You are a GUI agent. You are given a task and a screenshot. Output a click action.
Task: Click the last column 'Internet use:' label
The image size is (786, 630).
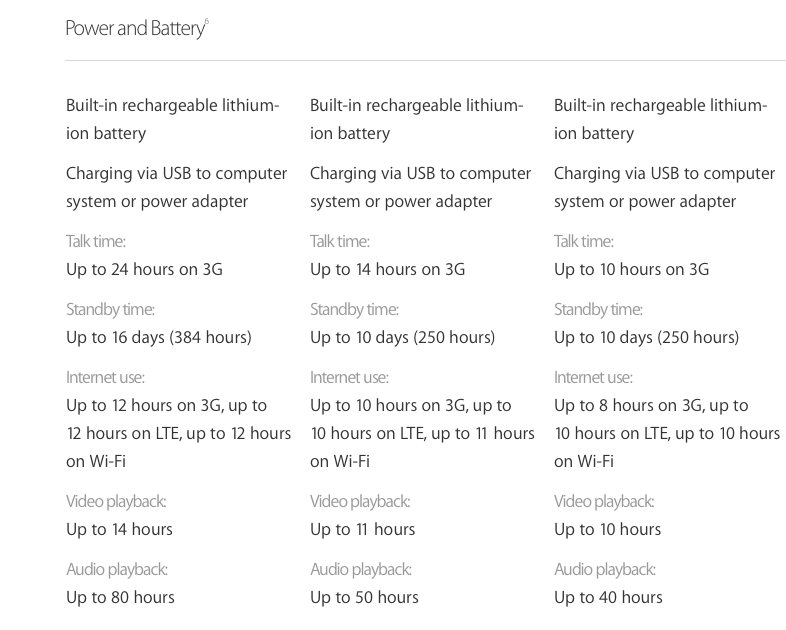(x=593, y=377)
